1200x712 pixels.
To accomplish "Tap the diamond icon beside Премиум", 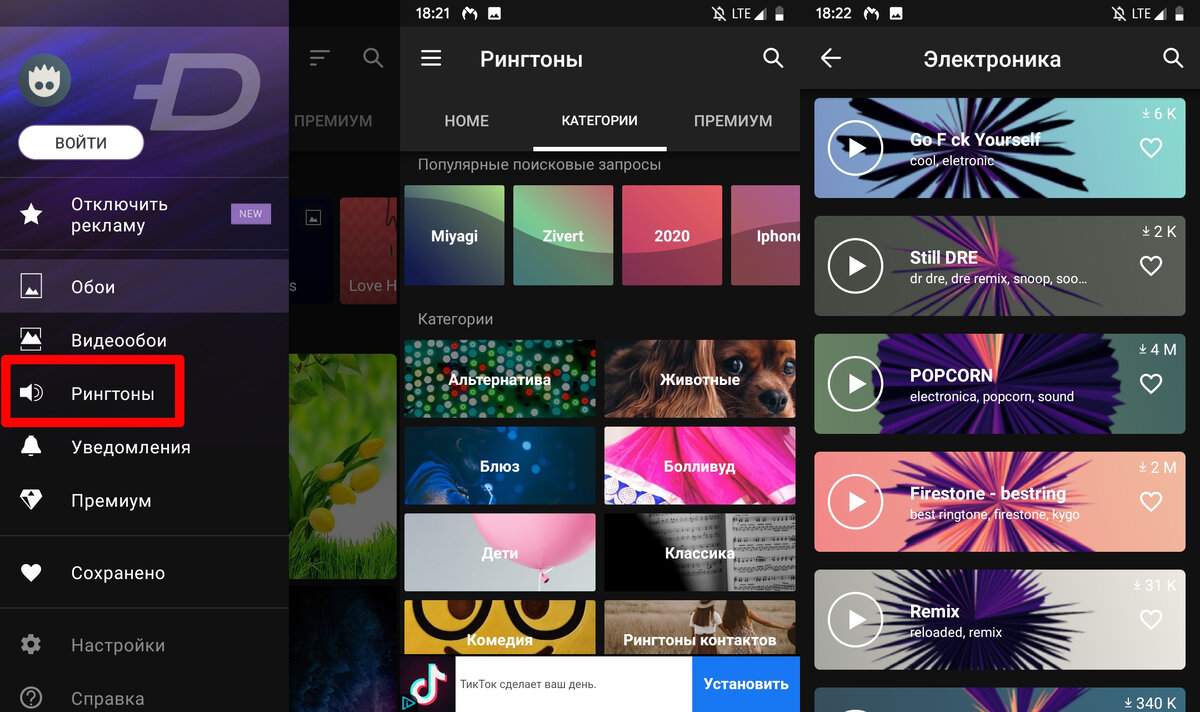I will 32,500.
